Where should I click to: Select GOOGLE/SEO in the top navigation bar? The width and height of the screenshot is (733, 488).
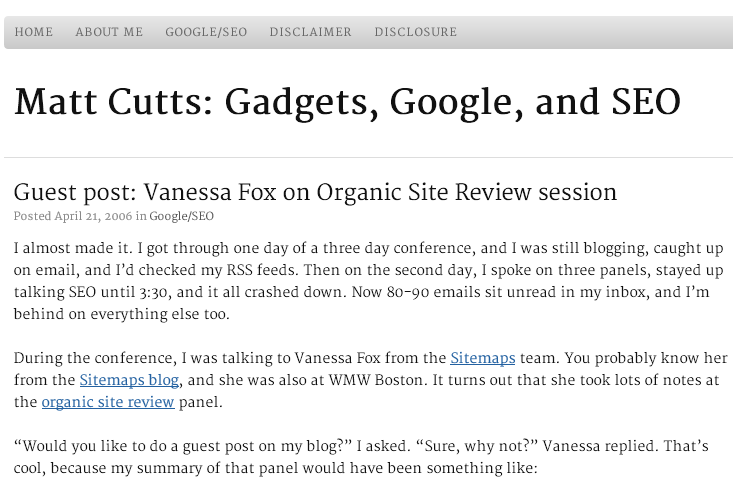[x=206, y=32]
